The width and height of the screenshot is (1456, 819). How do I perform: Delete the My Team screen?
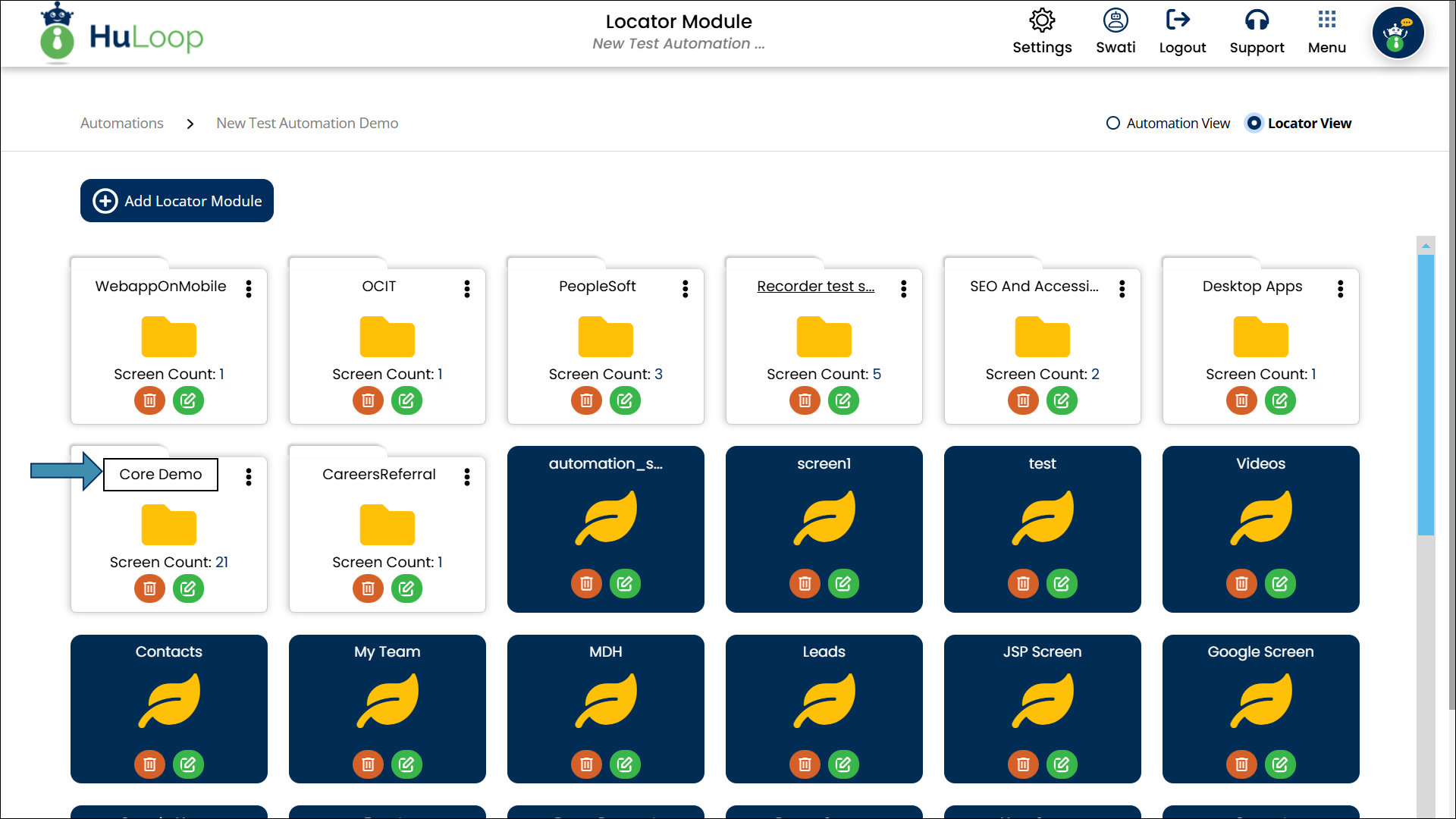[x=368, y=764]
